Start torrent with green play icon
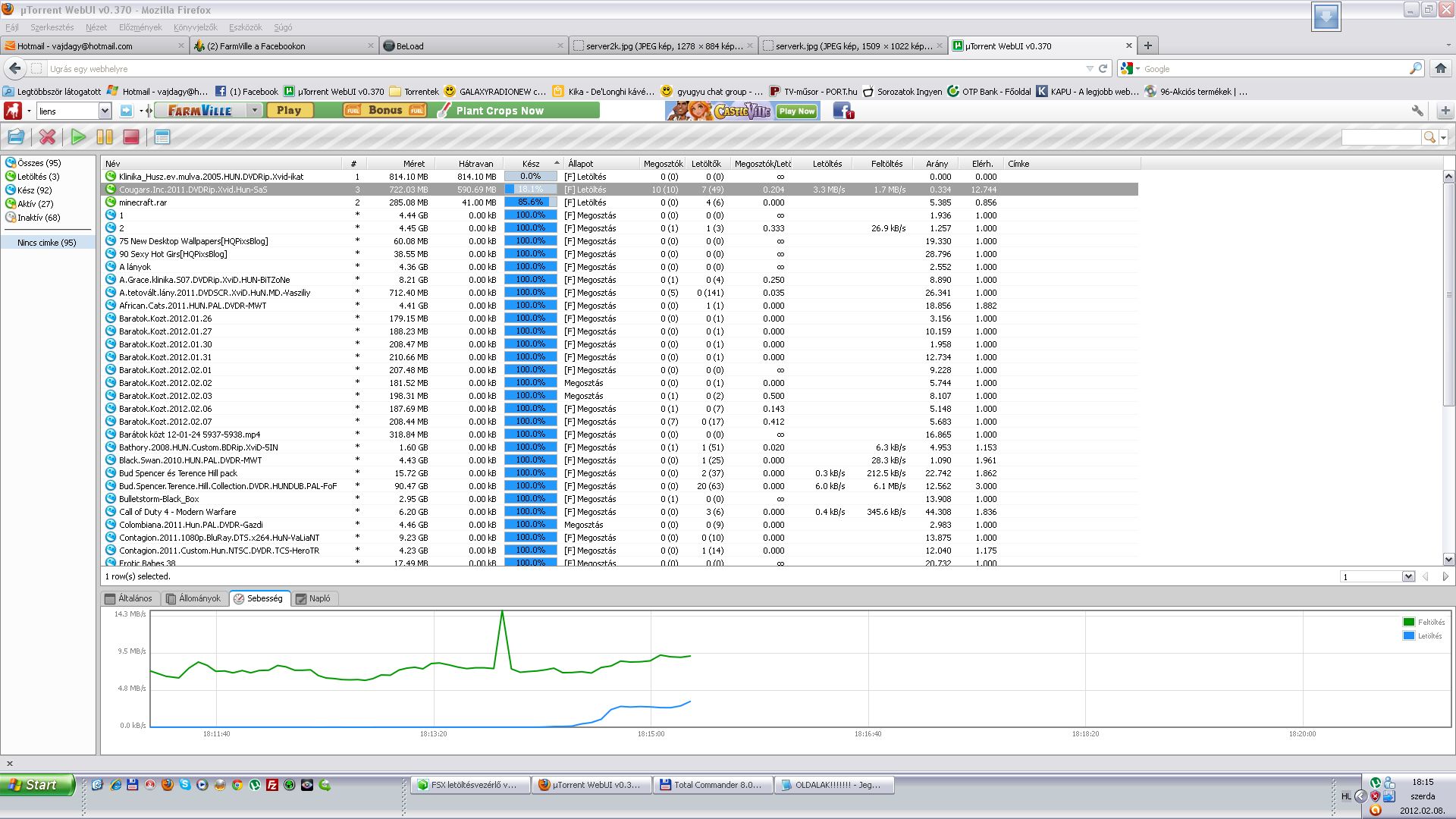Screen dimensions: 1456x819 point(78,137)
